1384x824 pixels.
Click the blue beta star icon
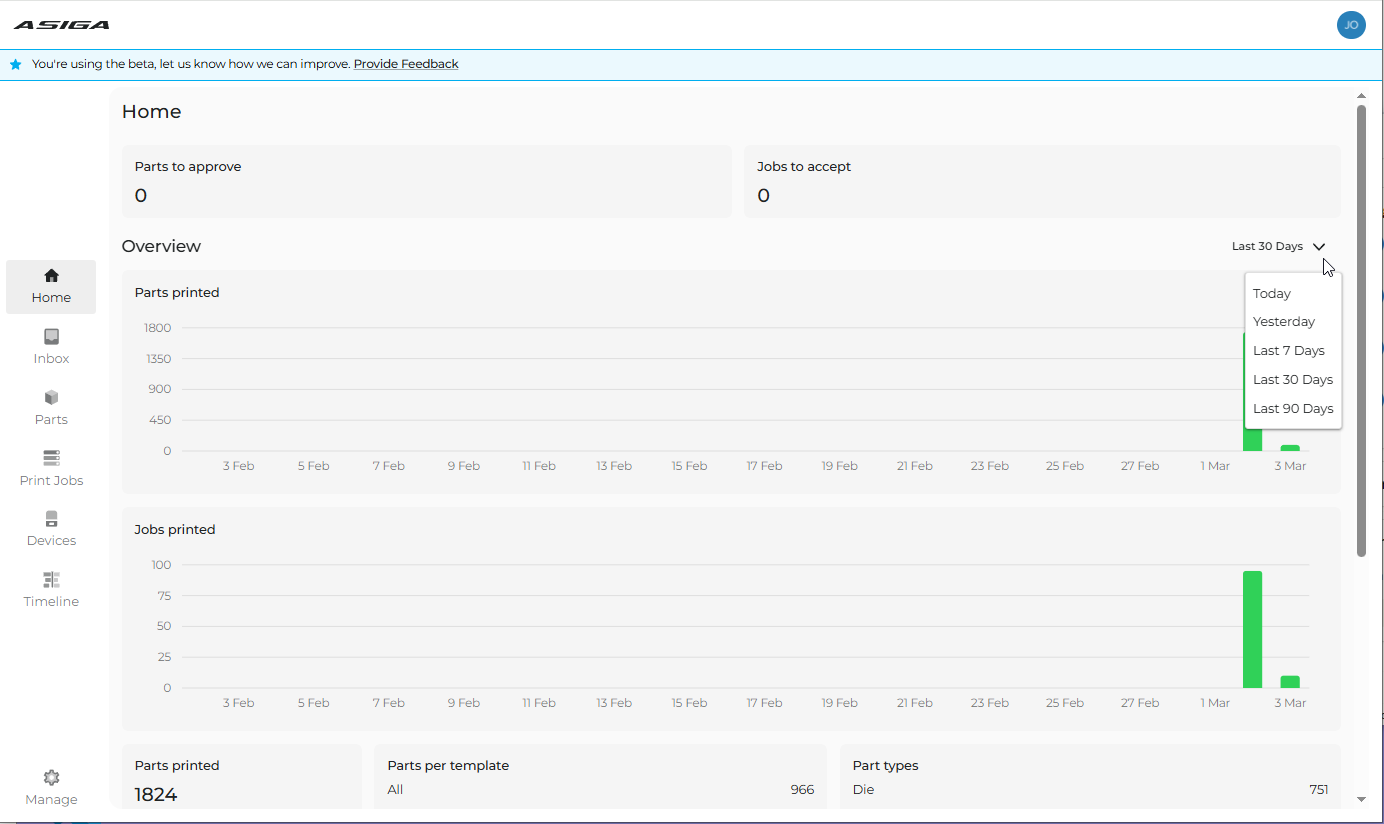point(16,64)
